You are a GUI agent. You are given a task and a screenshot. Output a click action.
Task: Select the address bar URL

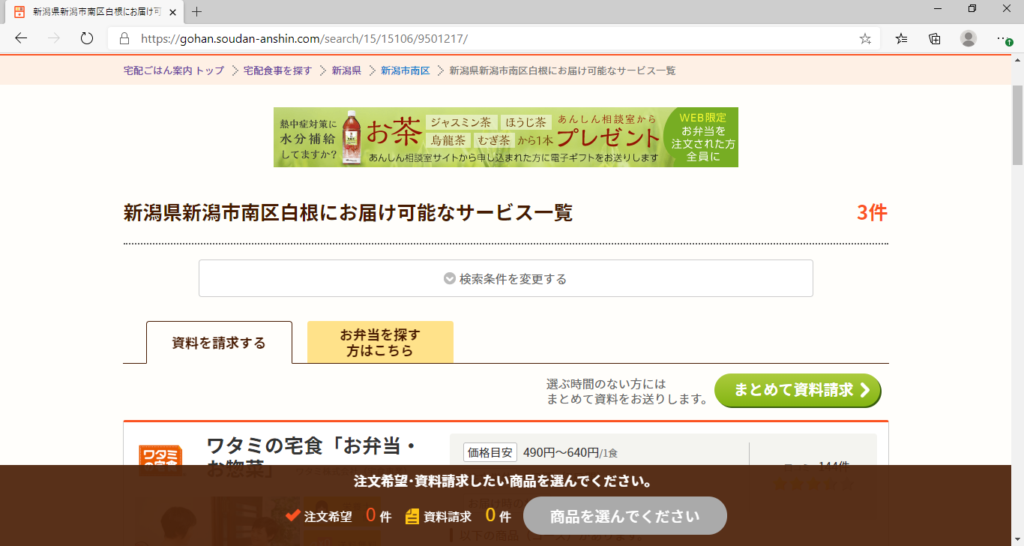pos(304,39)
